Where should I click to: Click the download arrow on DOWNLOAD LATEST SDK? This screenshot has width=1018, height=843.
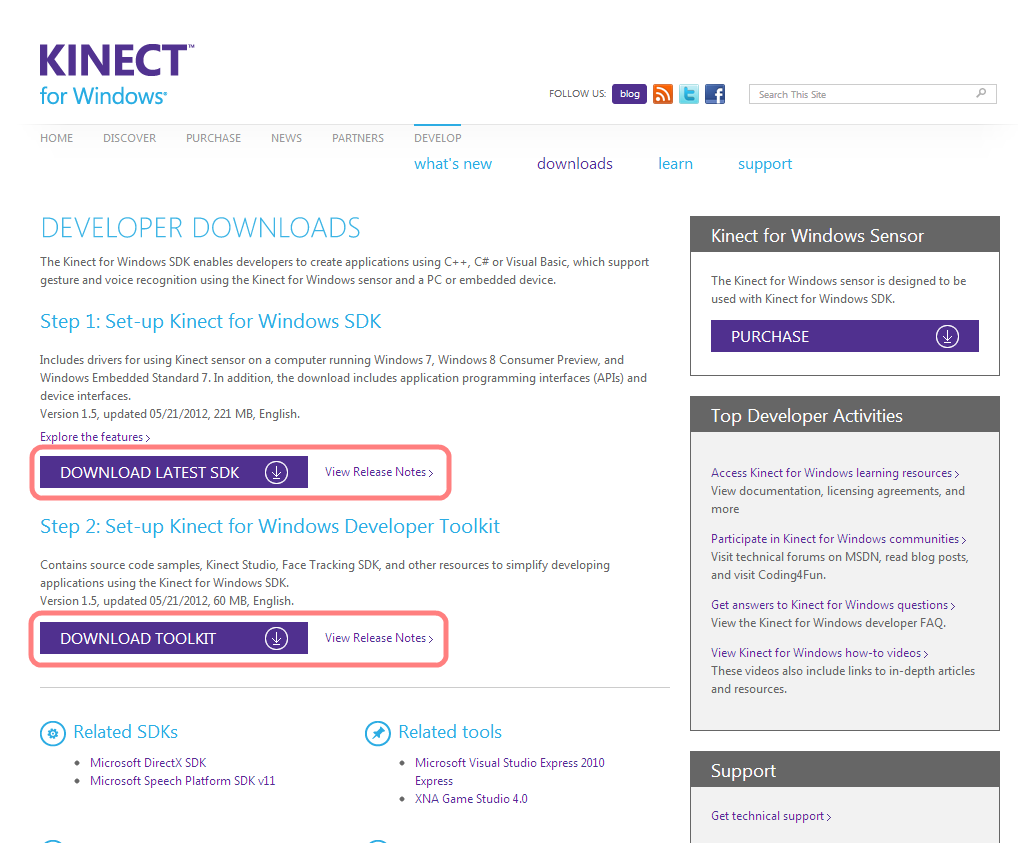click(277, 471)
